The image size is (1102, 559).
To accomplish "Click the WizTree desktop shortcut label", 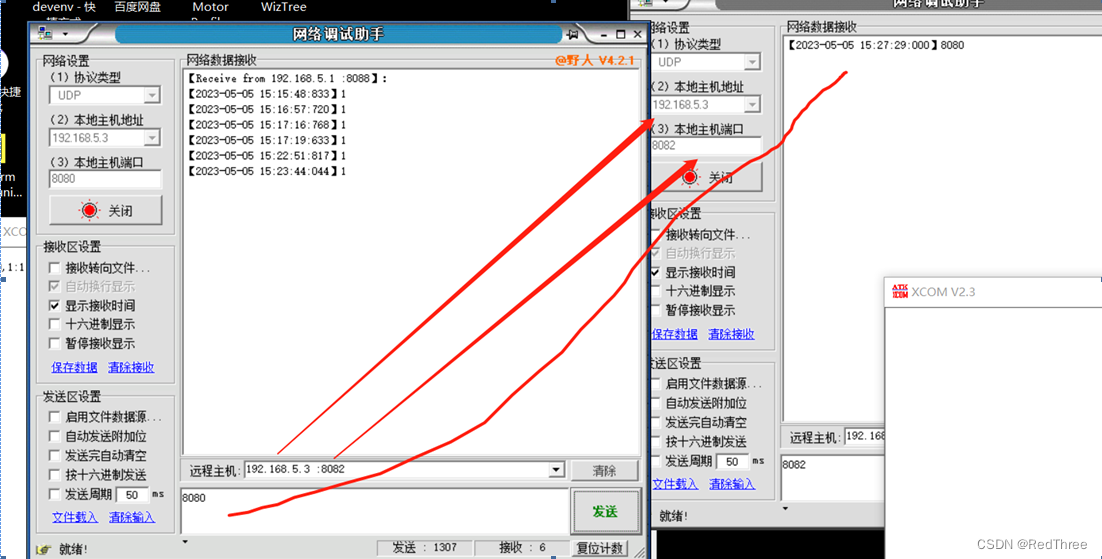I will [x=283, y=7].
